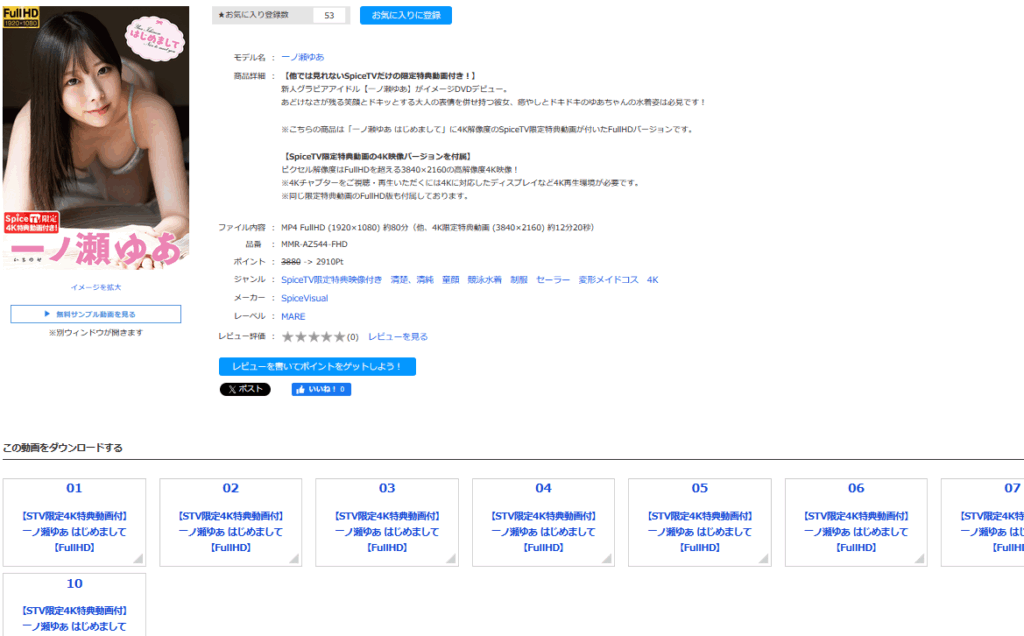Open download chapter 06 tile
This screenshot has height=636, width=1024.
tap(856, 522)
